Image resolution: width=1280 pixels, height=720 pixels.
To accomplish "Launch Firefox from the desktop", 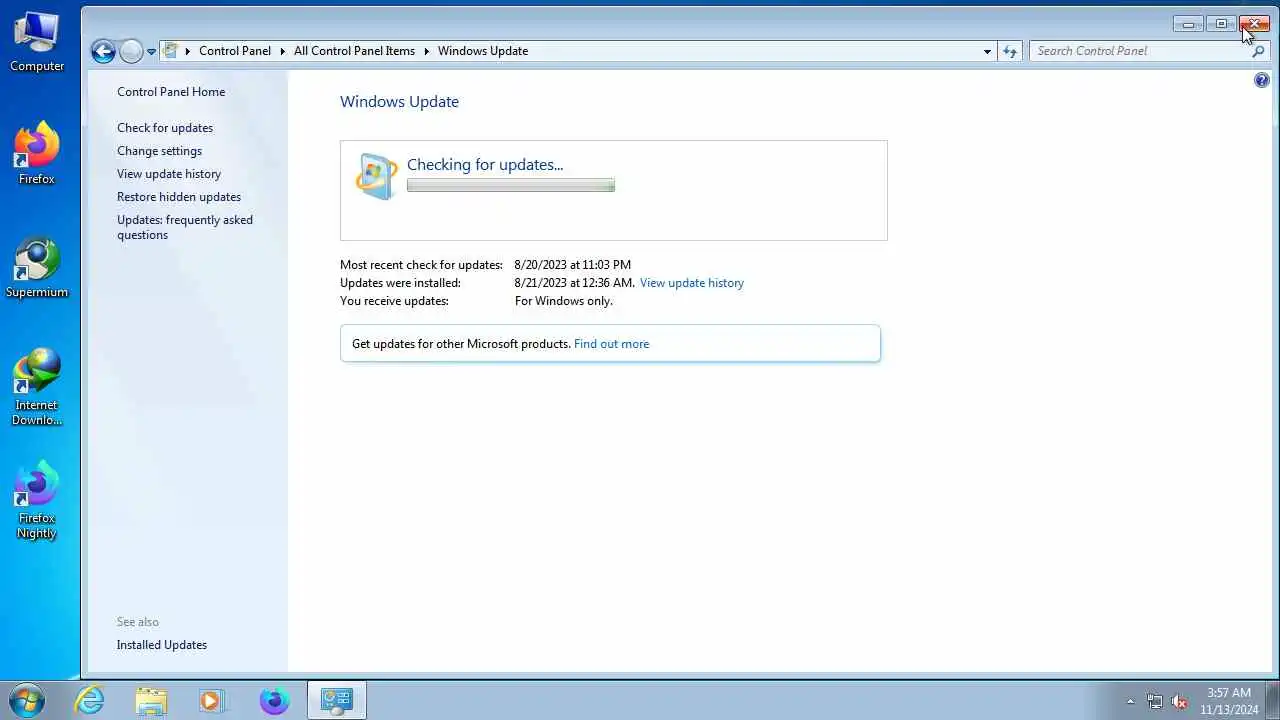I will coord(37,154).
